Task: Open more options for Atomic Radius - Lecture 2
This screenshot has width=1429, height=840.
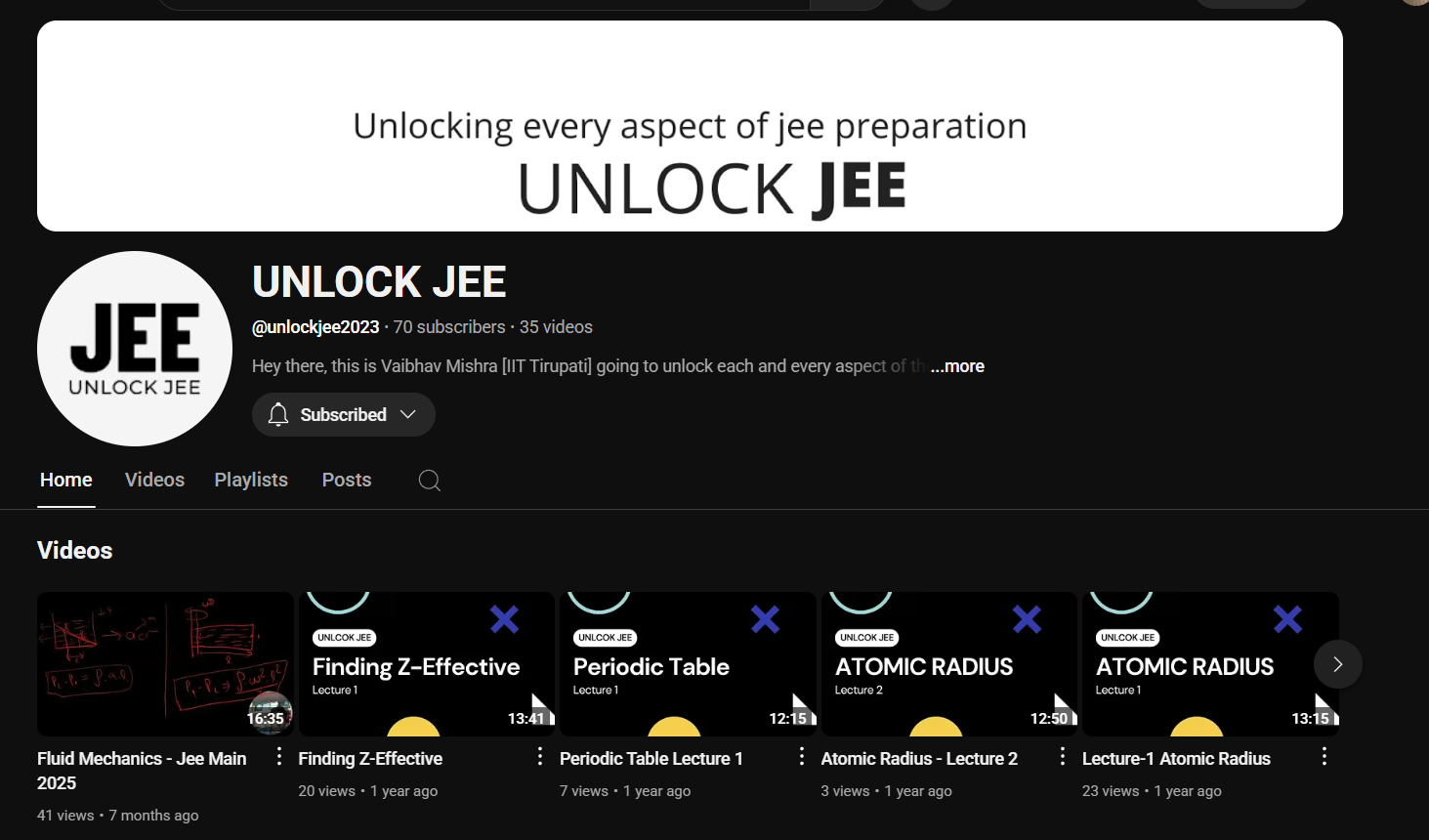Action: pyautogui.click(x=1063, y=756)
